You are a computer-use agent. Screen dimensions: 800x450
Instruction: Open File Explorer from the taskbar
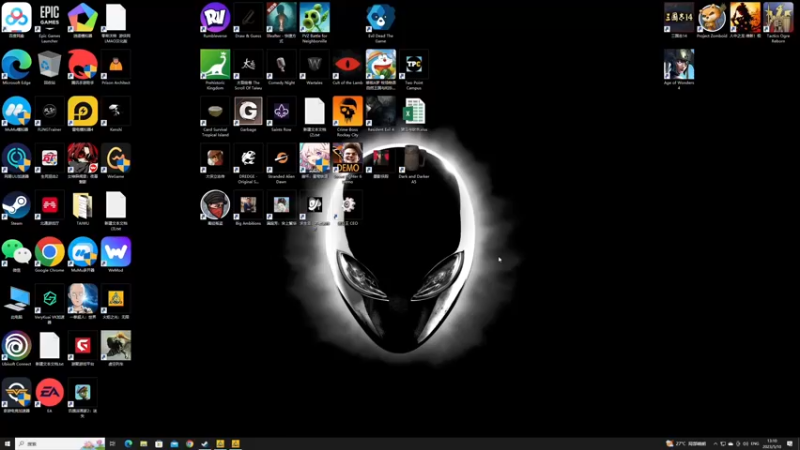coord(143,444)
